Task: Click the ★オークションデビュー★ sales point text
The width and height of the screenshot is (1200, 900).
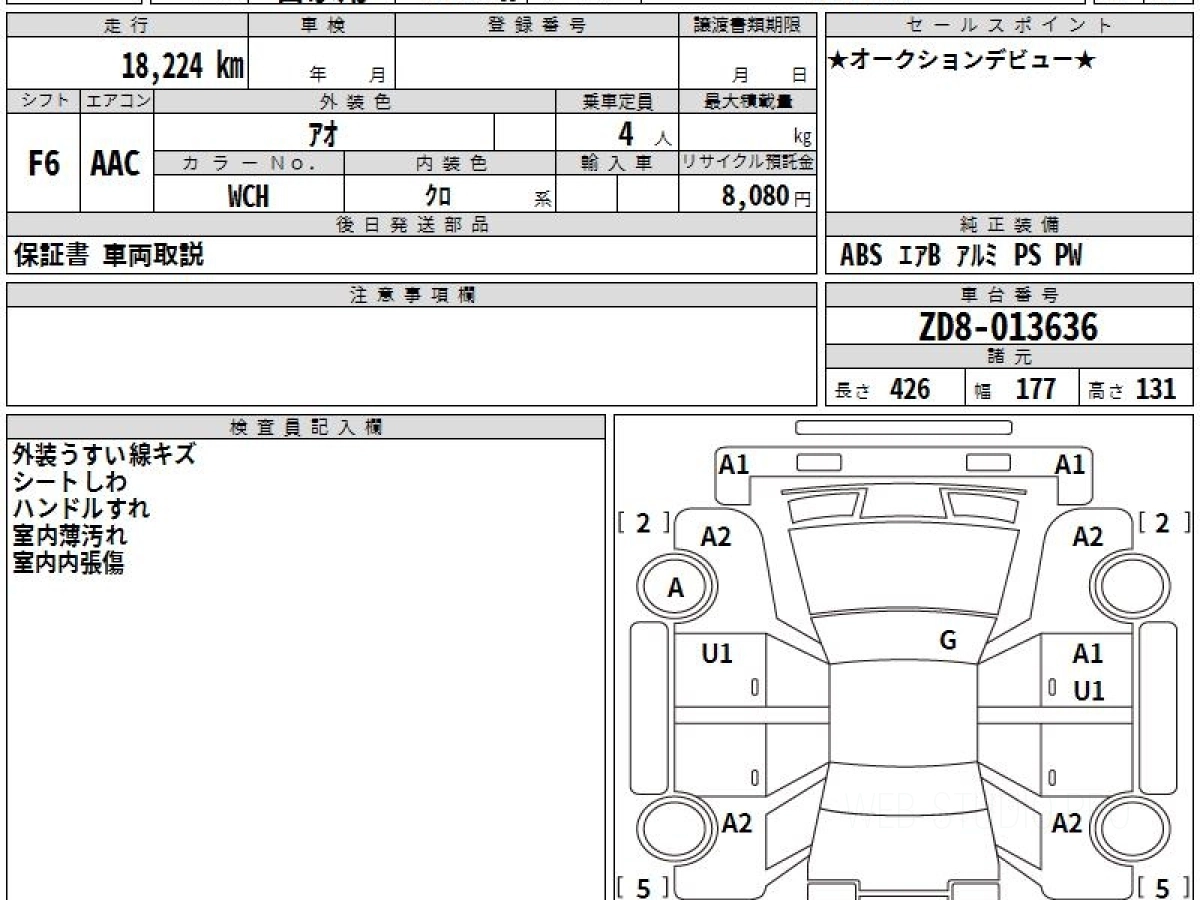Action: [962, 61]
